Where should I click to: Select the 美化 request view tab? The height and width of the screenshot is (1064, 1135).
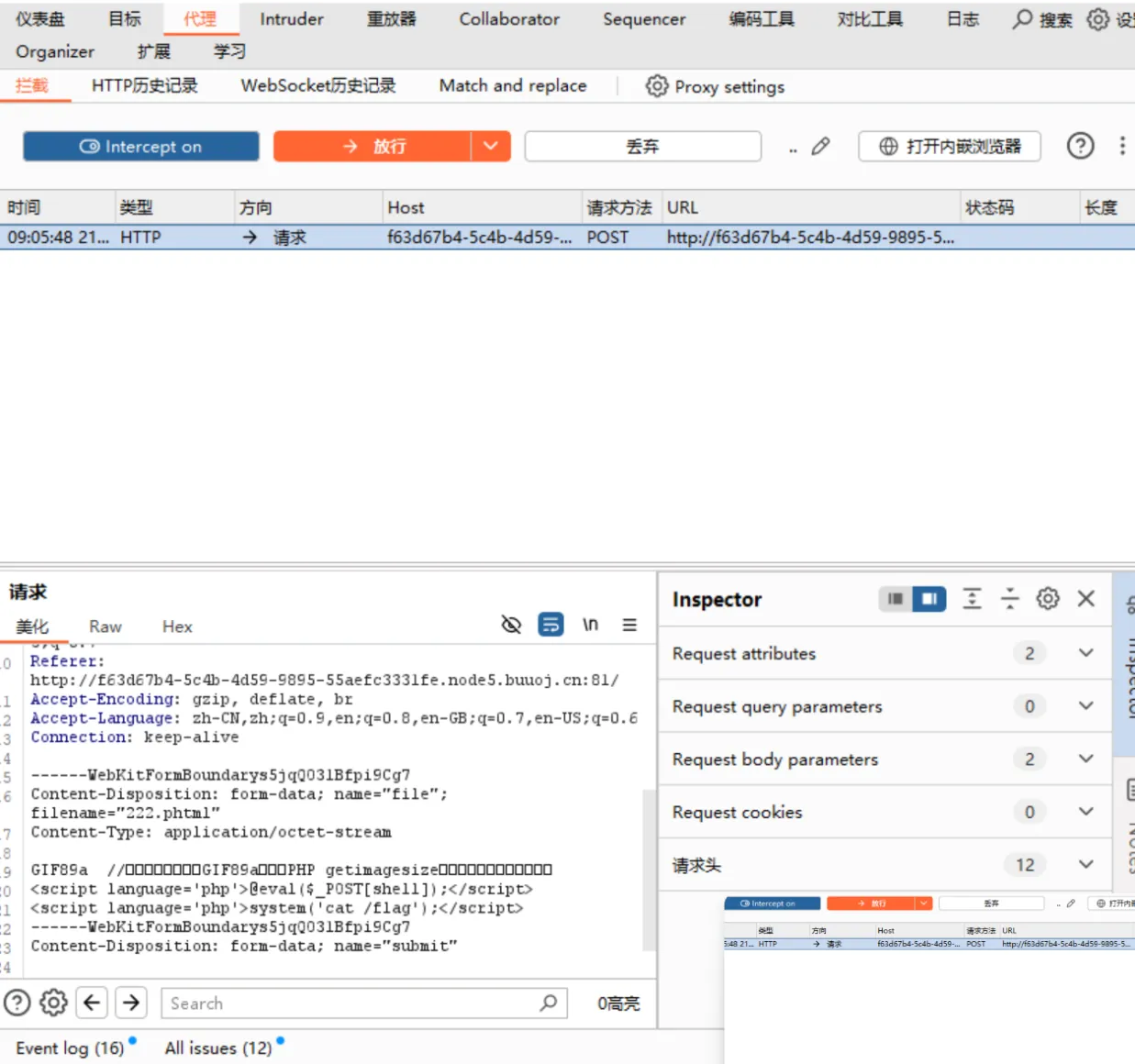[32, 626]
